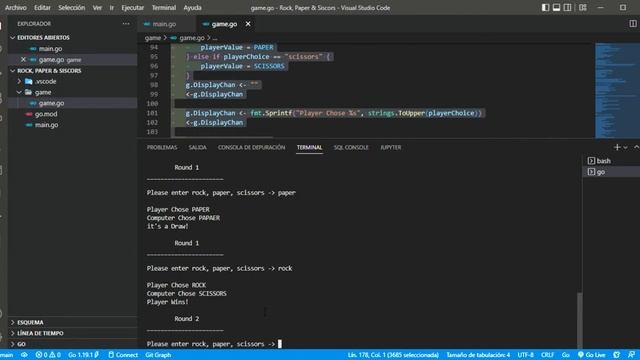Toggle the bottom panel layout icon
This screenshot has width=640, height=360.
(x=556, y=8)
